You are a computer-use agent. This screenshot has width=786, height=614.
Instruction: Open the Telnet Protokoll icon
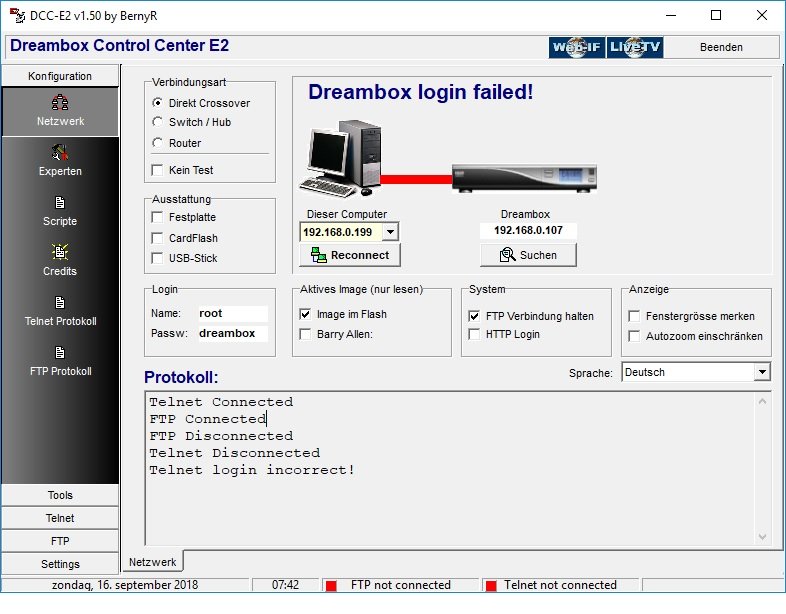(60, 303)
